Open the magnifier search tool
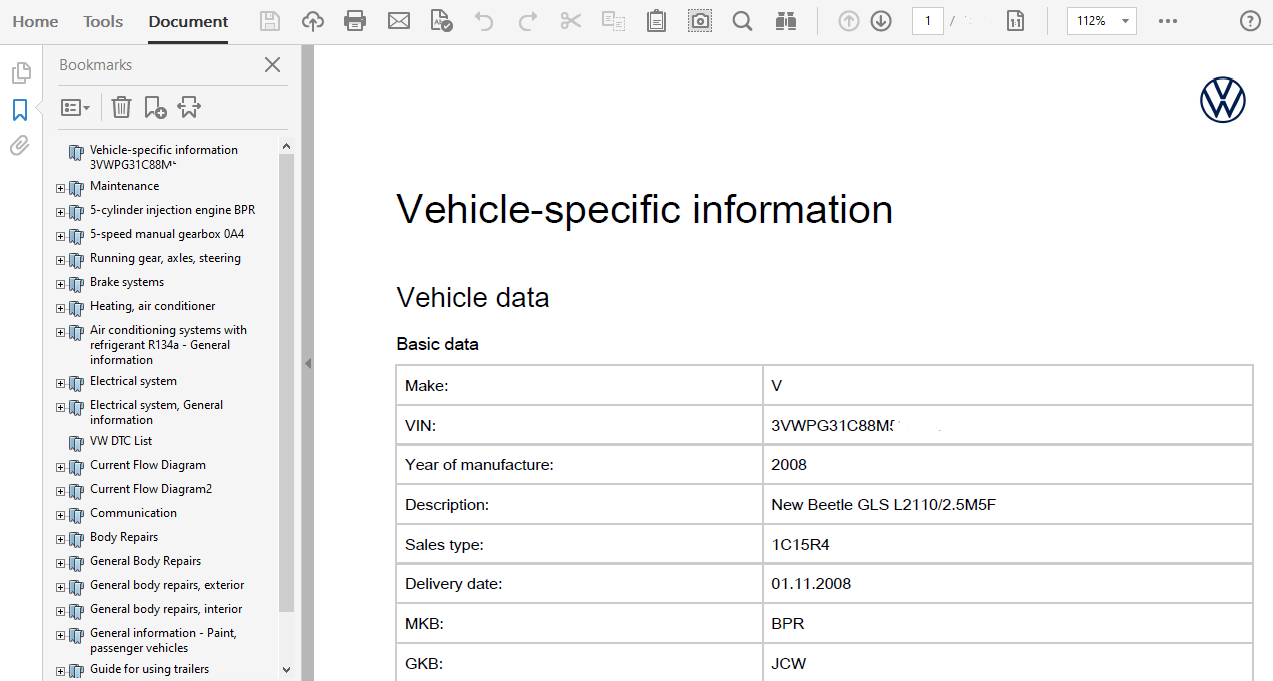Viewport: 1273px width, 681px height. (x=742, y=21)
